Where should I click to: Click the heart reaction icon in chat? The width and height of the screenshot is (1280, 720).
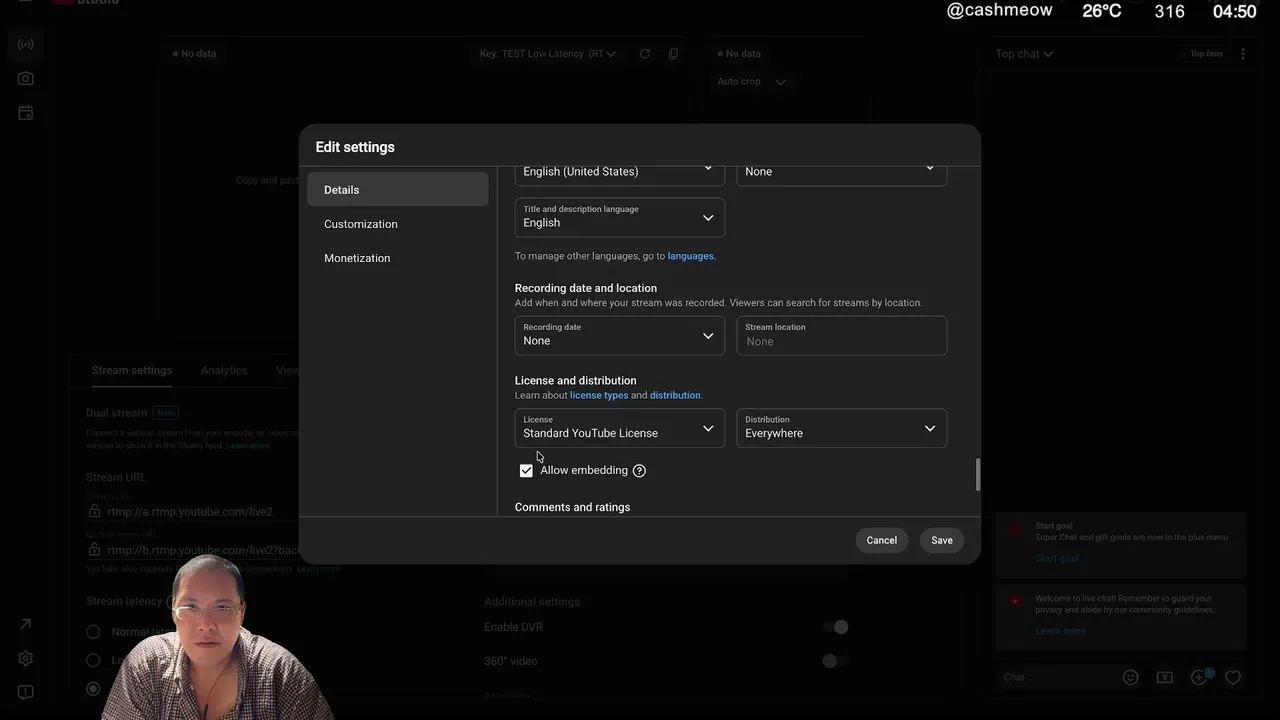pos(1233,677)
